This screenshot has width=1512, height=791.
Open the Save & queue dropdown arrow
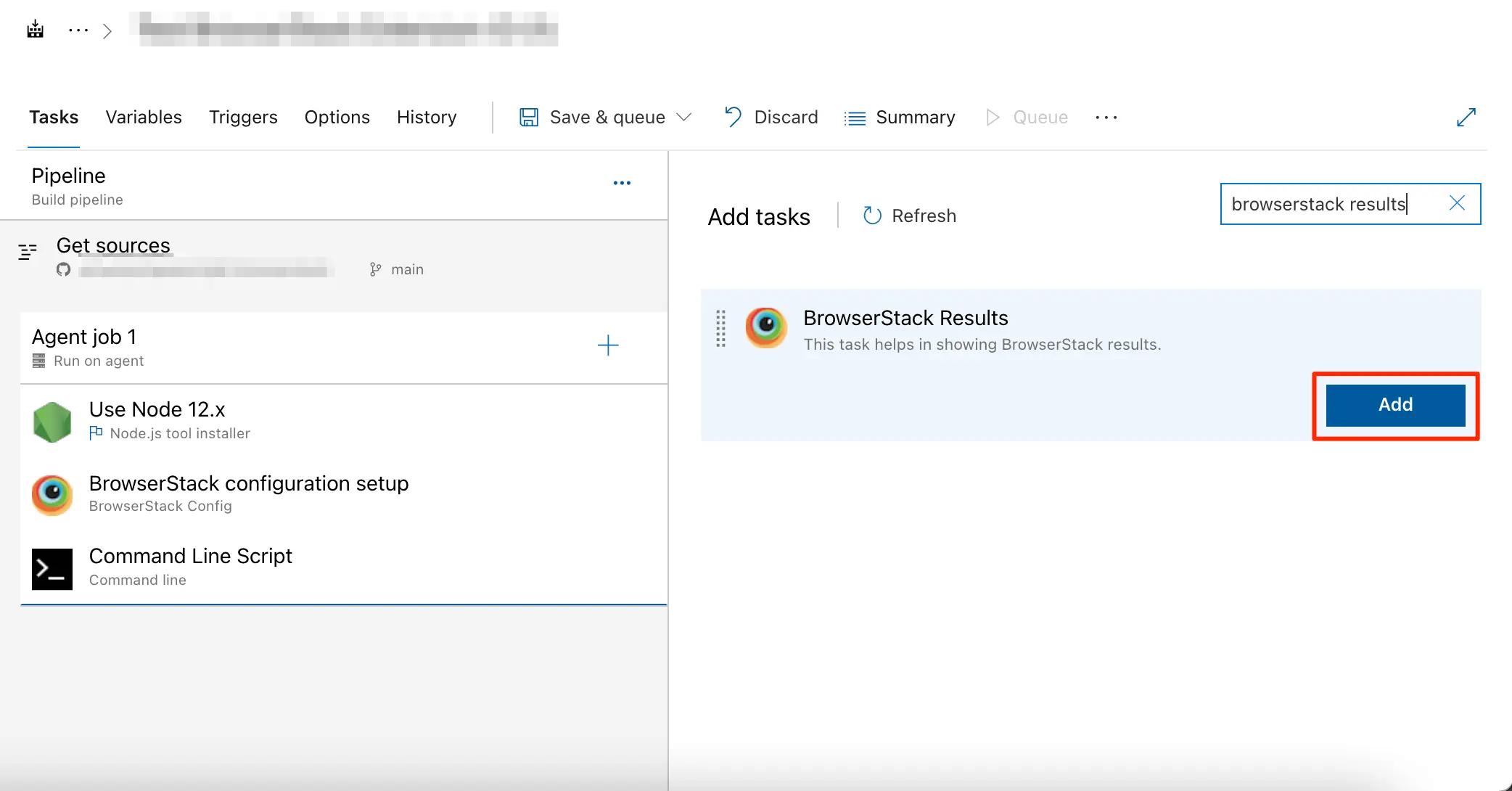pyautogui.click(x=683, y=118)
